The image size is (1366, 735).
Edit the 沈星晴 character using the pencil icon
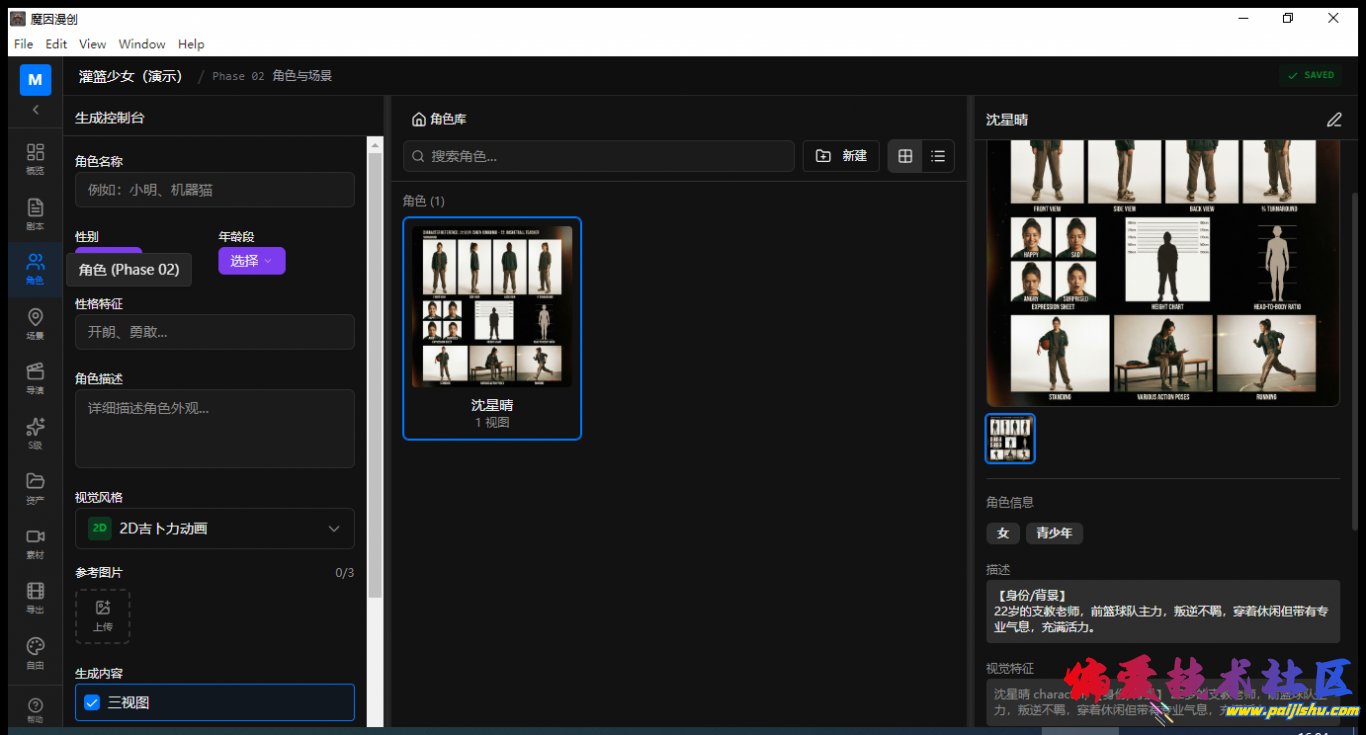(1334, 119)
